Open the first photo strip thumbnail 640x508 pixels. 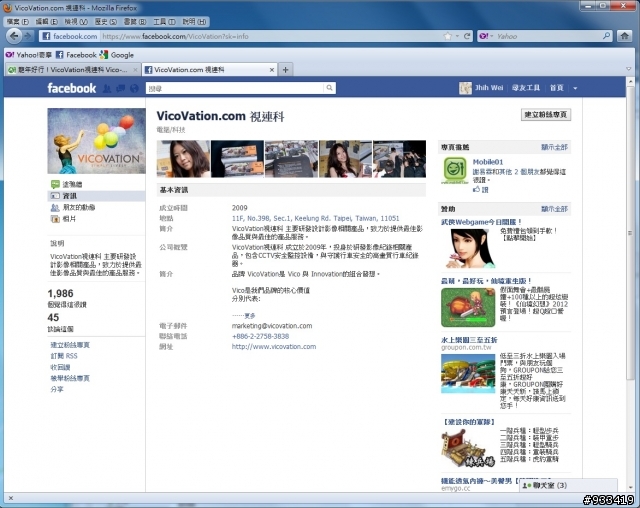183,159
